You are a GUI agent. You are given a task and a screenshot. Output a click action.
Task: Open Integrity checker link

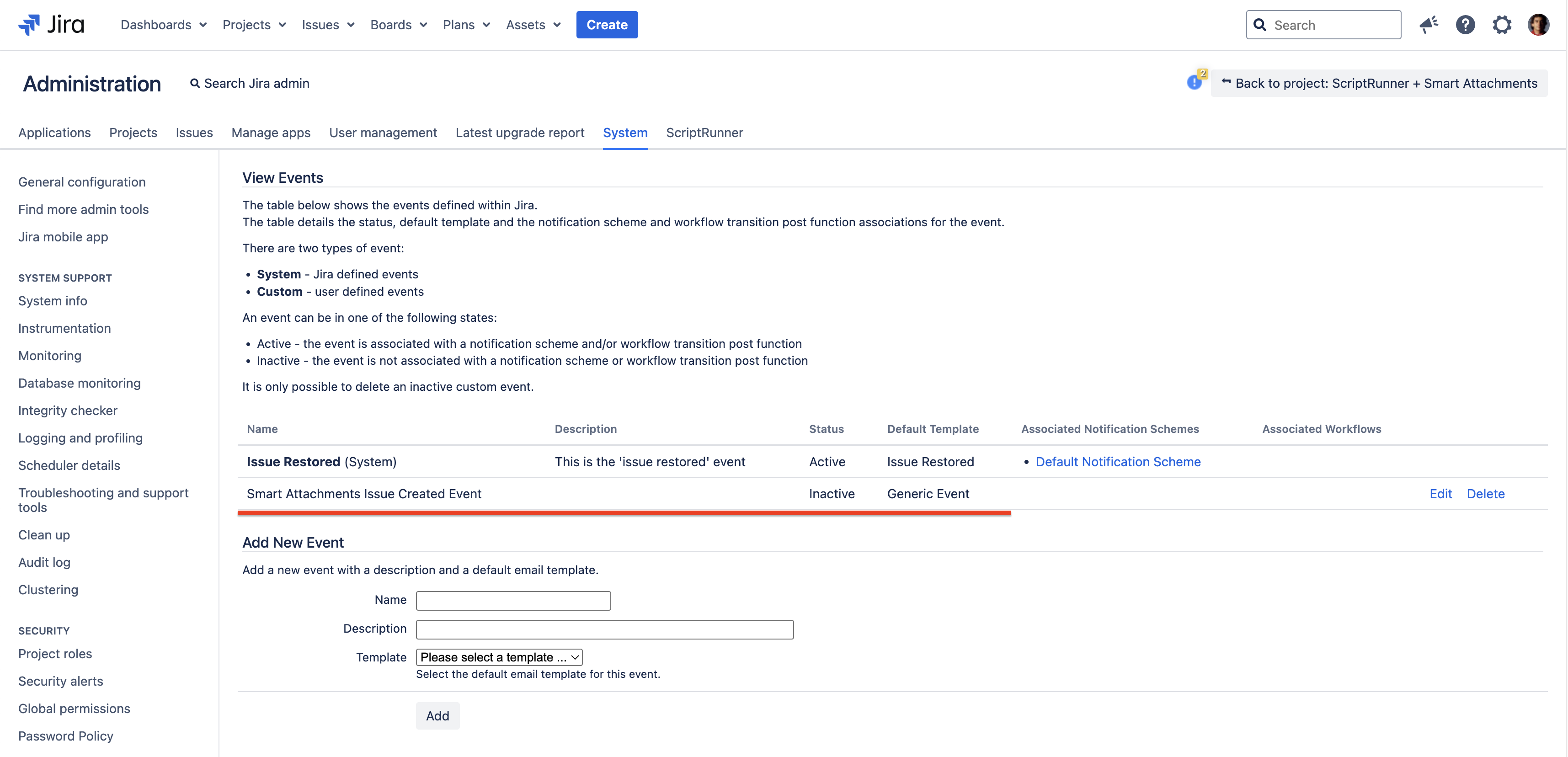[68, 410]
